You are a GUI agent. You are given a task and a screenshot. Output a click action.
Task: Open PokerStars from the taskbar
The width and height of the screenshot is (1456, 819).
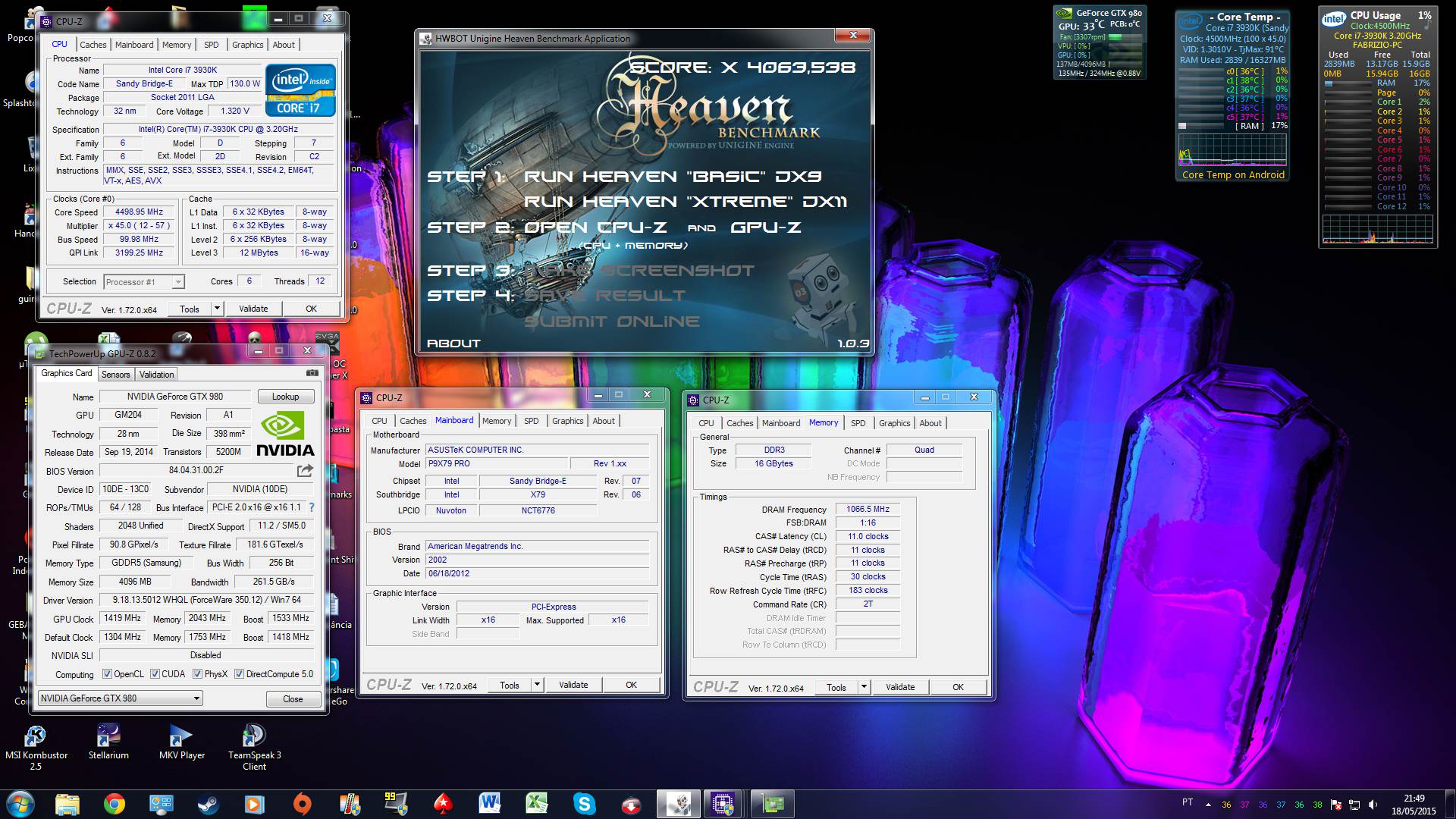443,804
